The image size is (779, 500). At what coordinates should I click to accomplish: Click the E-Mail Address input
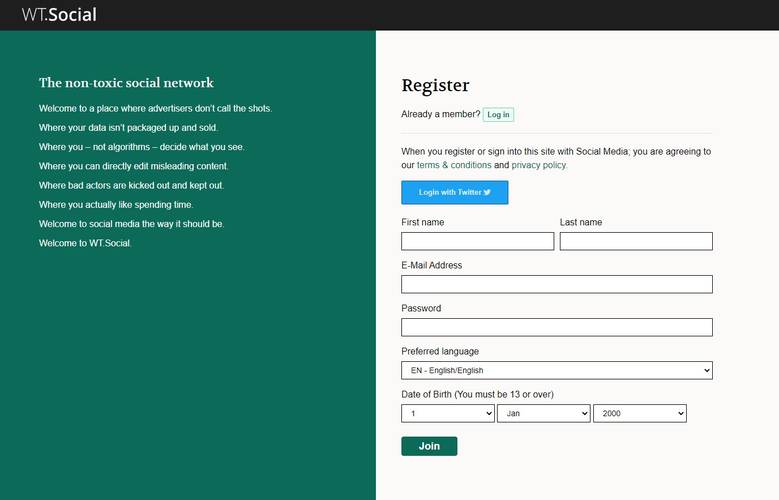point(557,284)
